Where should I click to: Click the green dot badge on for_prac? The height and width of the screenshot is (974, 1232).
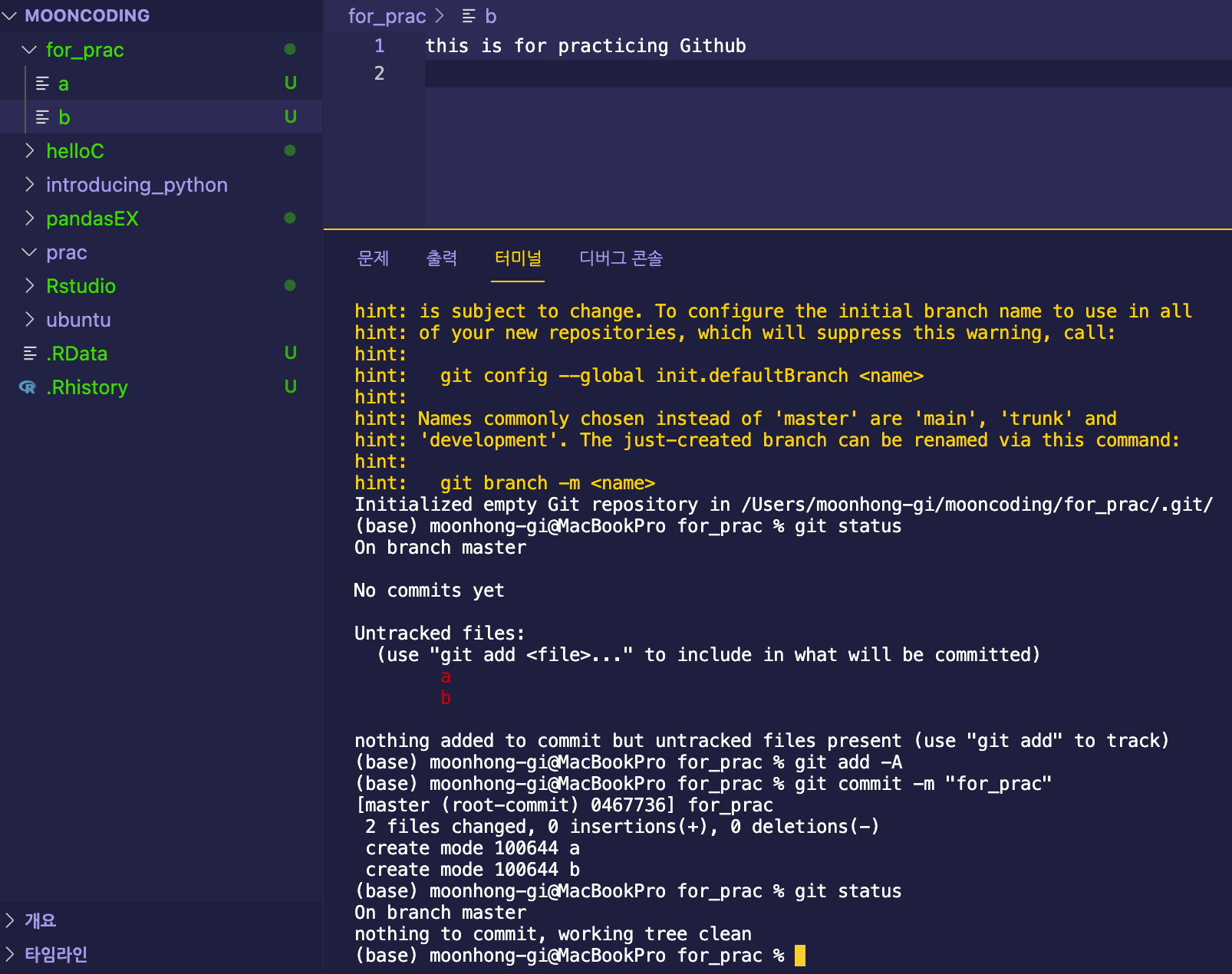290,49
